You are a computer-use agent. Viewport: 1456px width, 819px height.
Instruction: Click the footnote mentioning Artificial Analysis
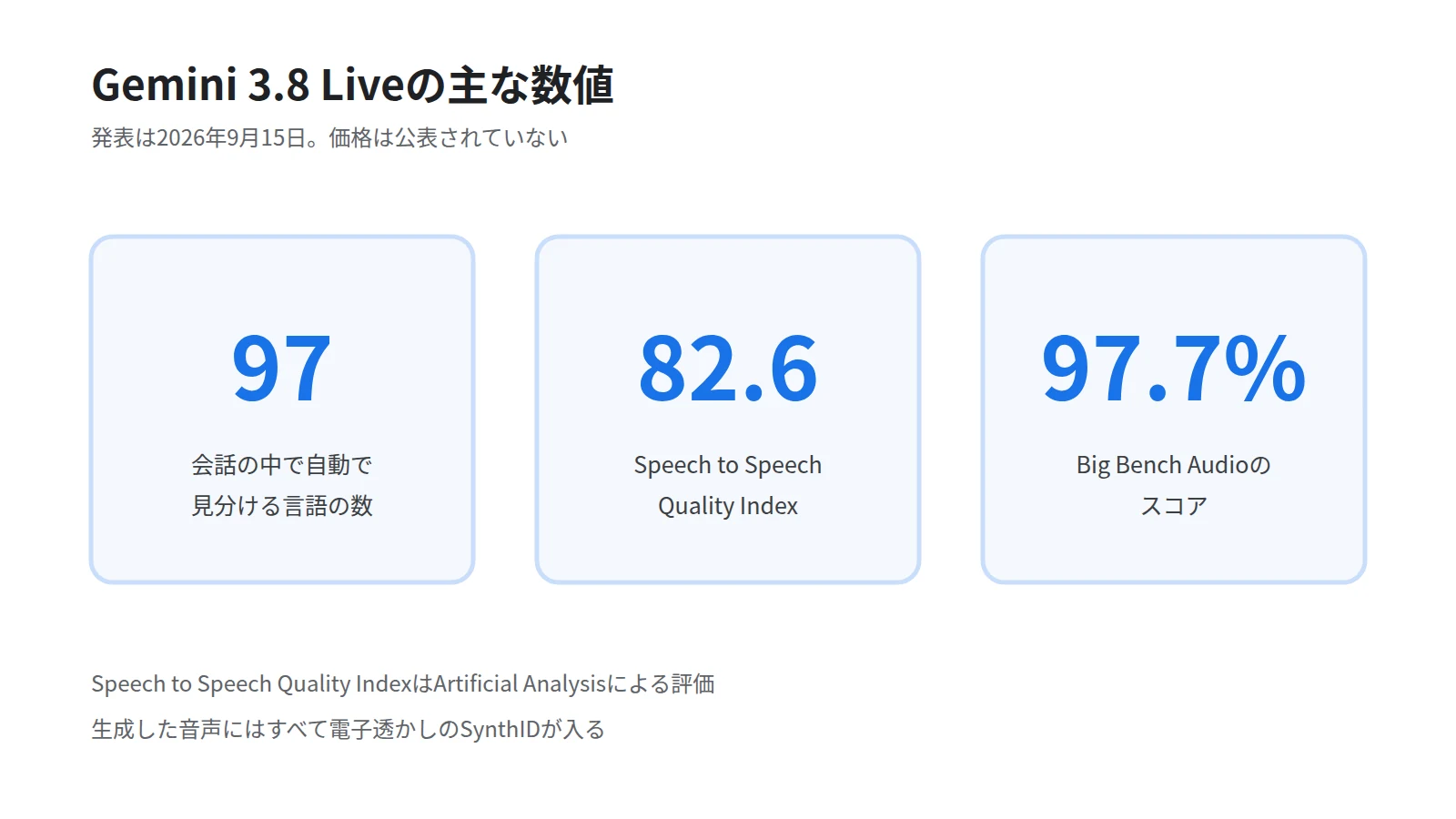(x=403, y=683)
